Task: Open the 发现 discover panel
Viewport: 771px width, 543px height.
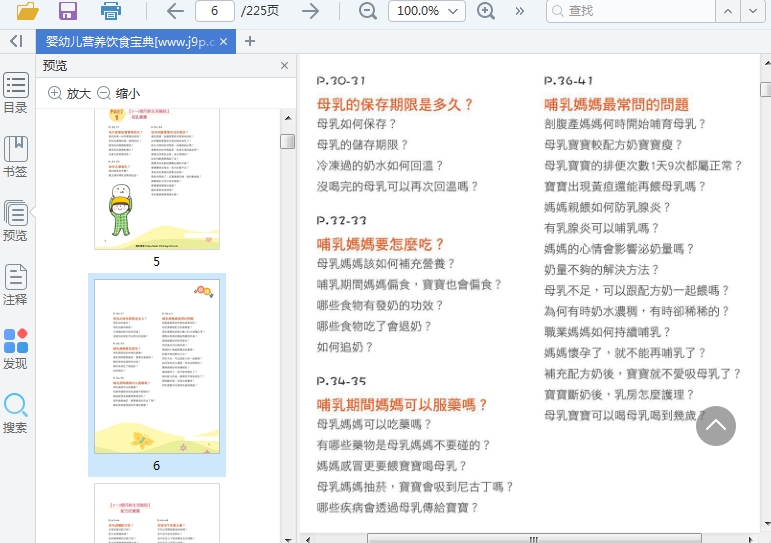Action: 15,349
